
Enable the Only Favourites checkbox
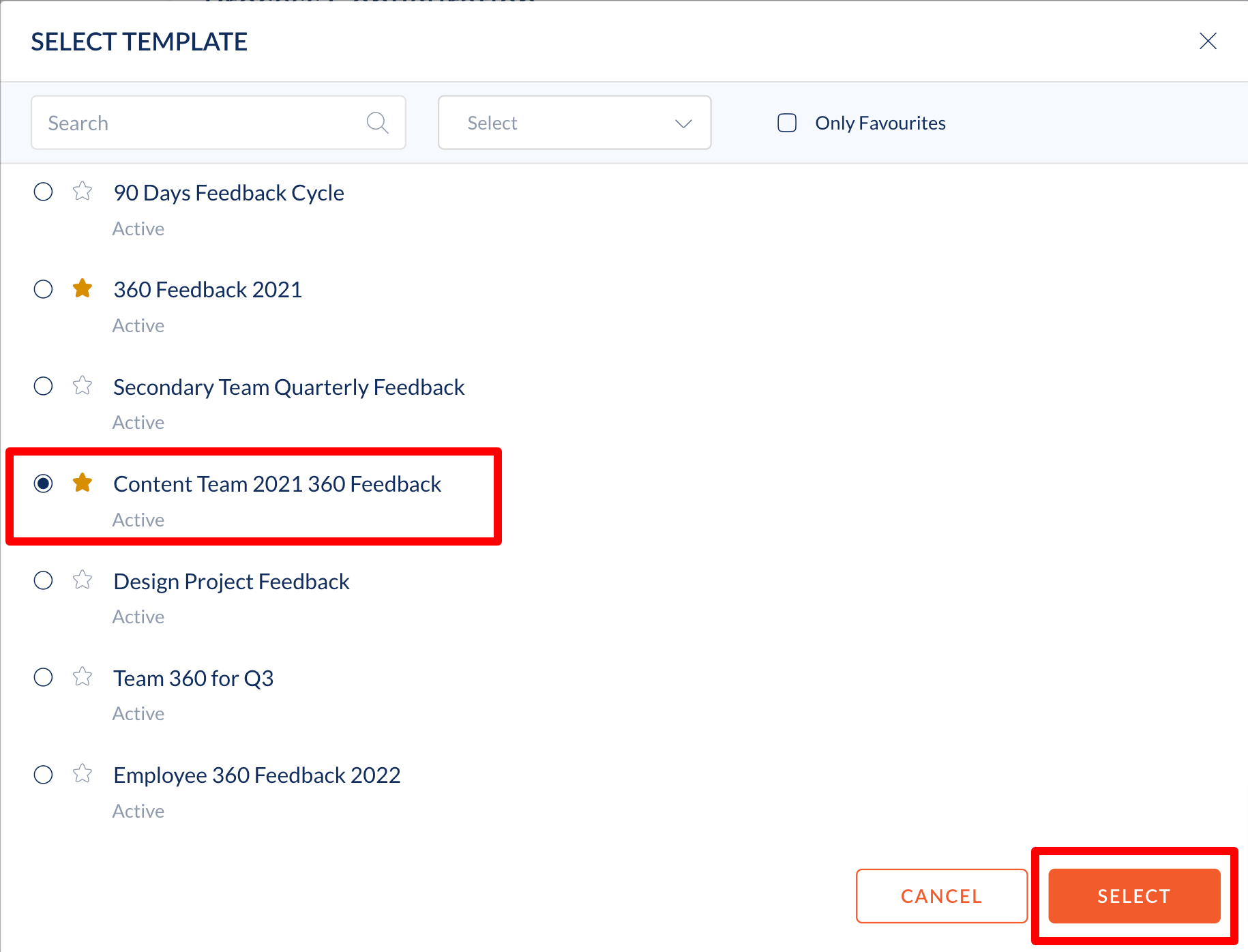coord(787,123)
